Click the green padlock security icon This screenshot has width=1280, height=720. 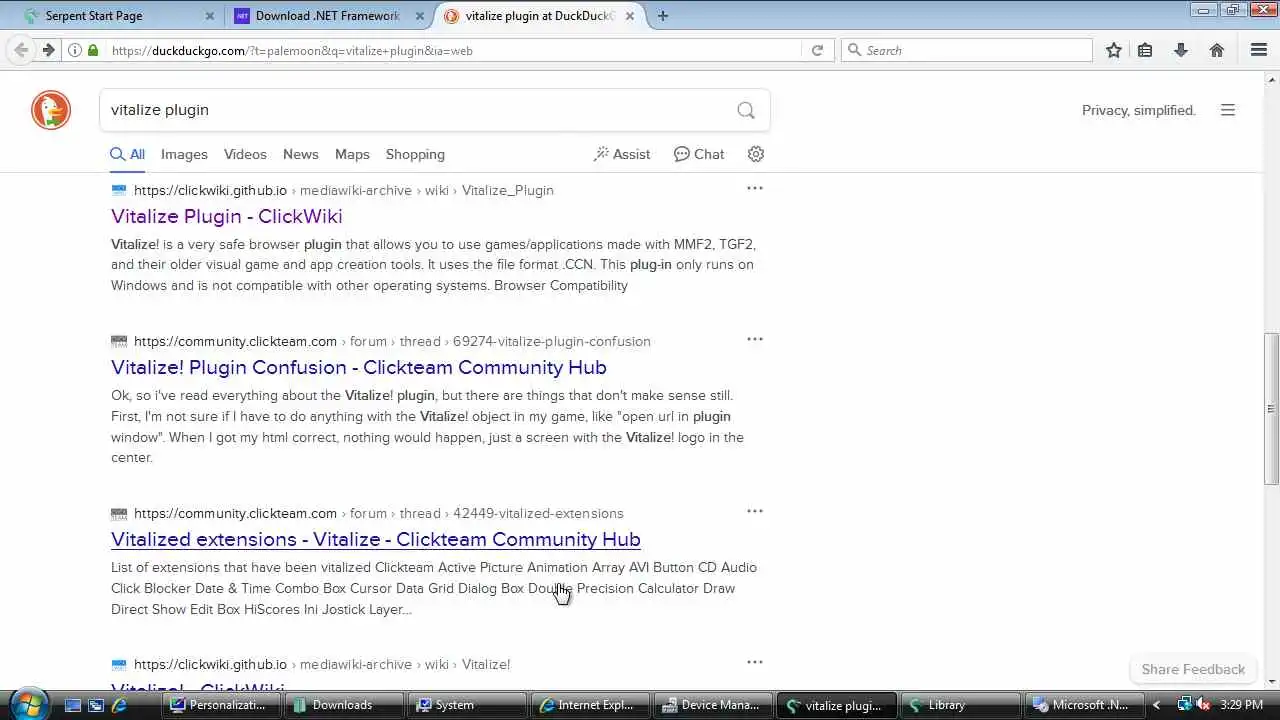[x=93, y=50]
